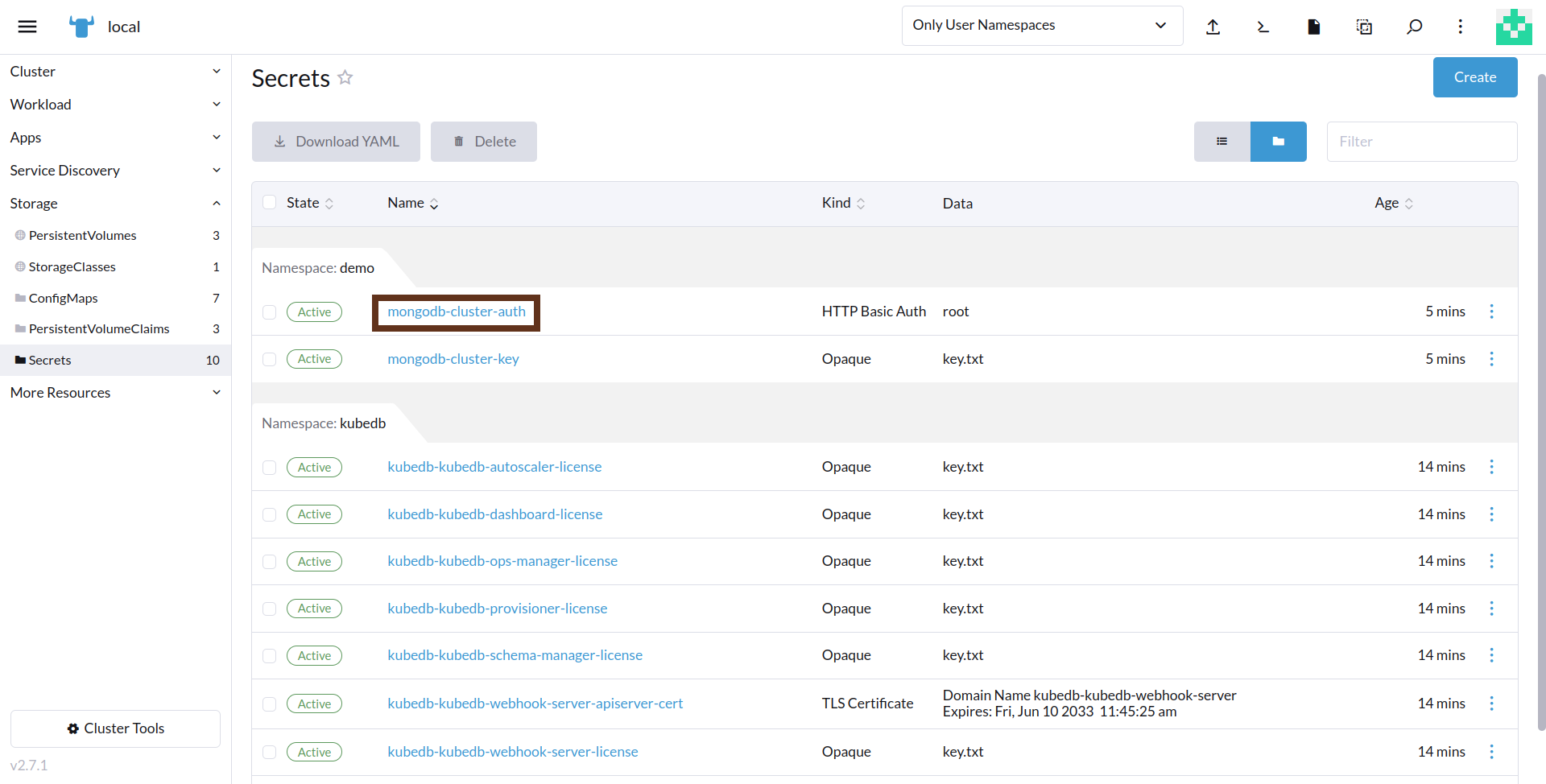
Task: Open the resource search magnifier icon
Action: coord(1414,27)
